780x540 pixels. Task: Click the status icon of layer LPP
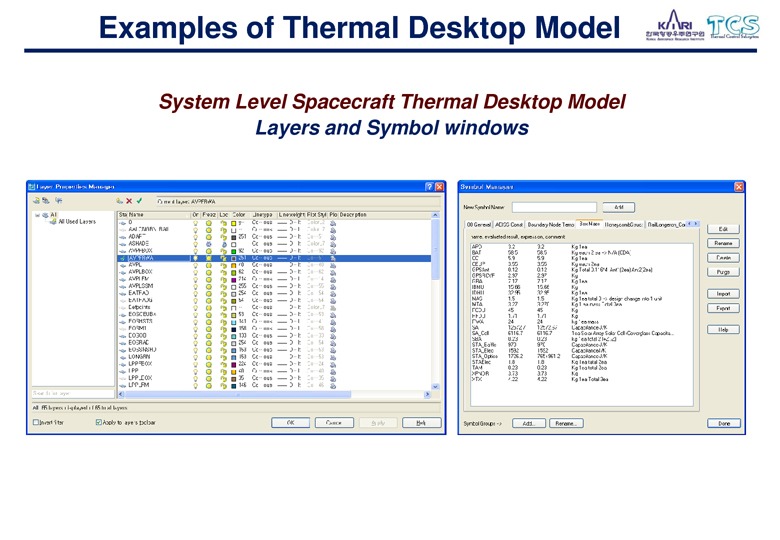pyautogui.click(x=123, y=371)
